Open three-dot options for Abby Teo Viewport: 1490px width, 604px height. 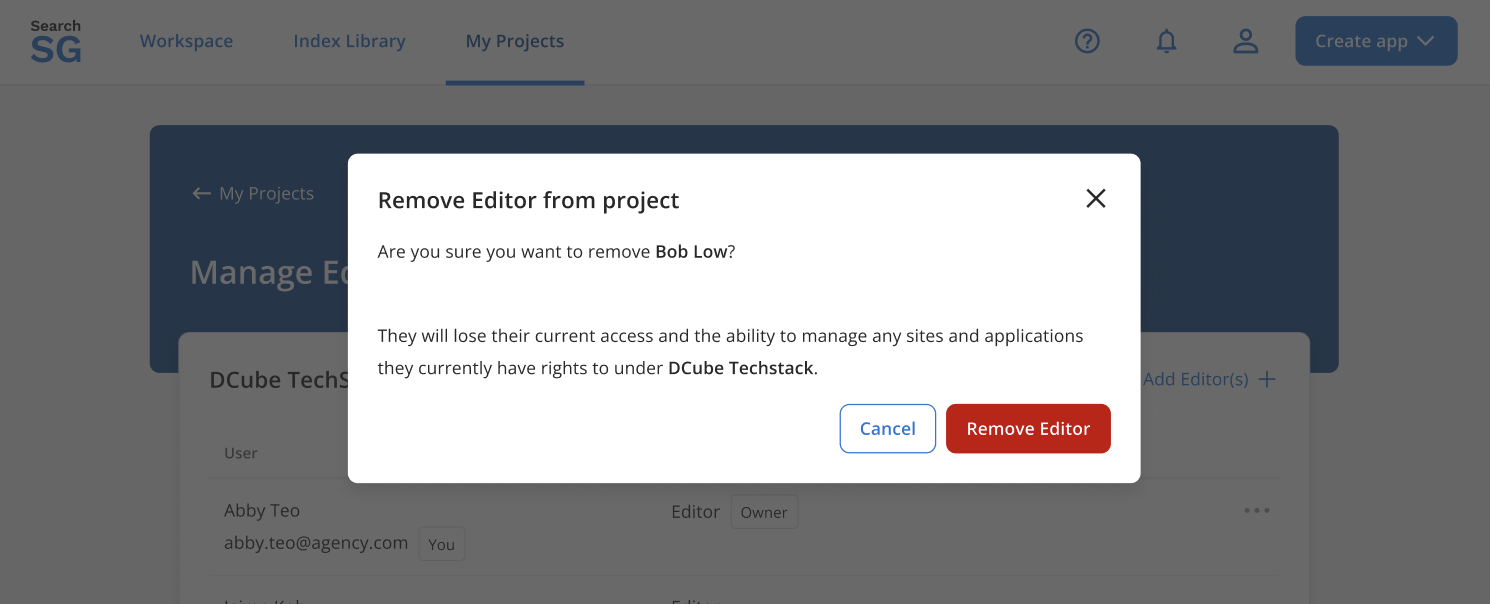coord(1257,511)
